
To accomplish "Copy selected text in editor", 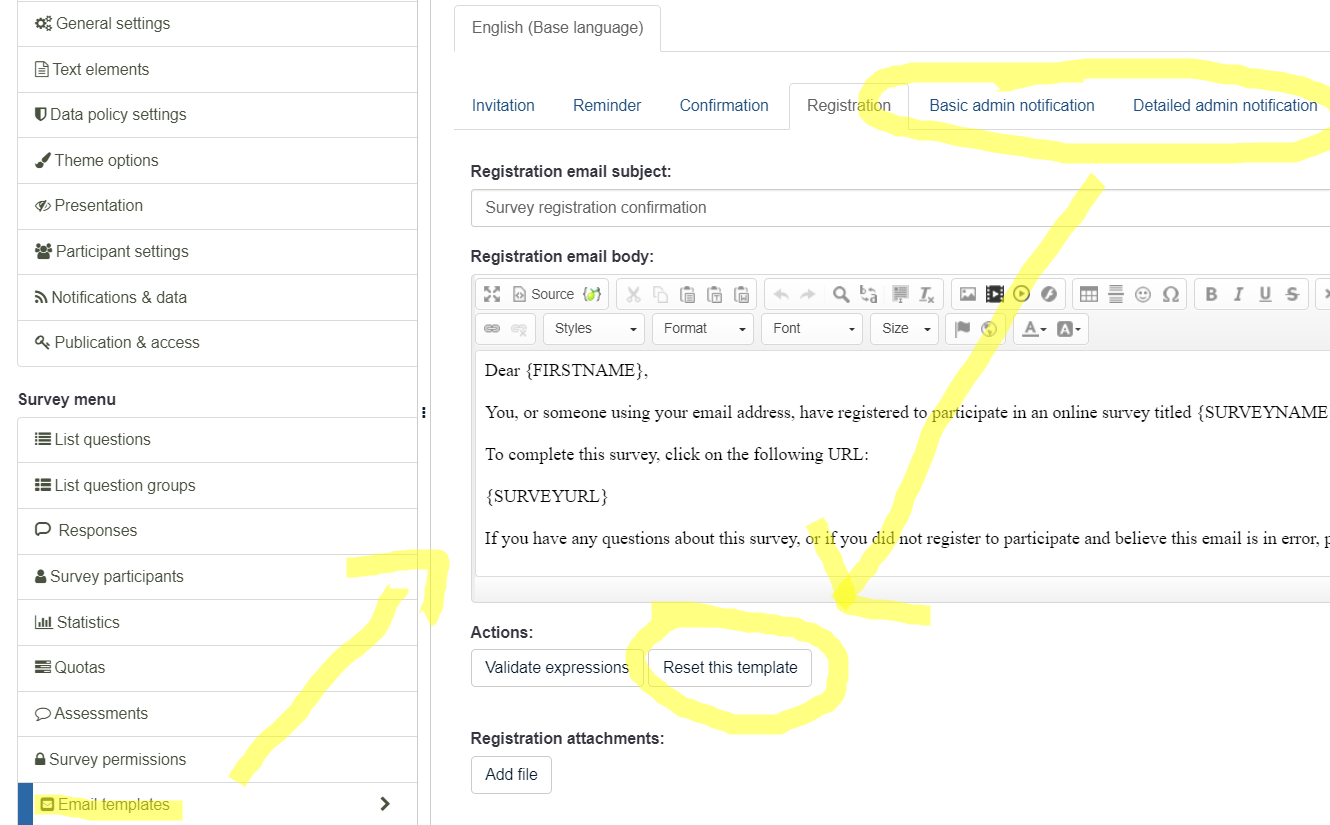I will 660,294.
